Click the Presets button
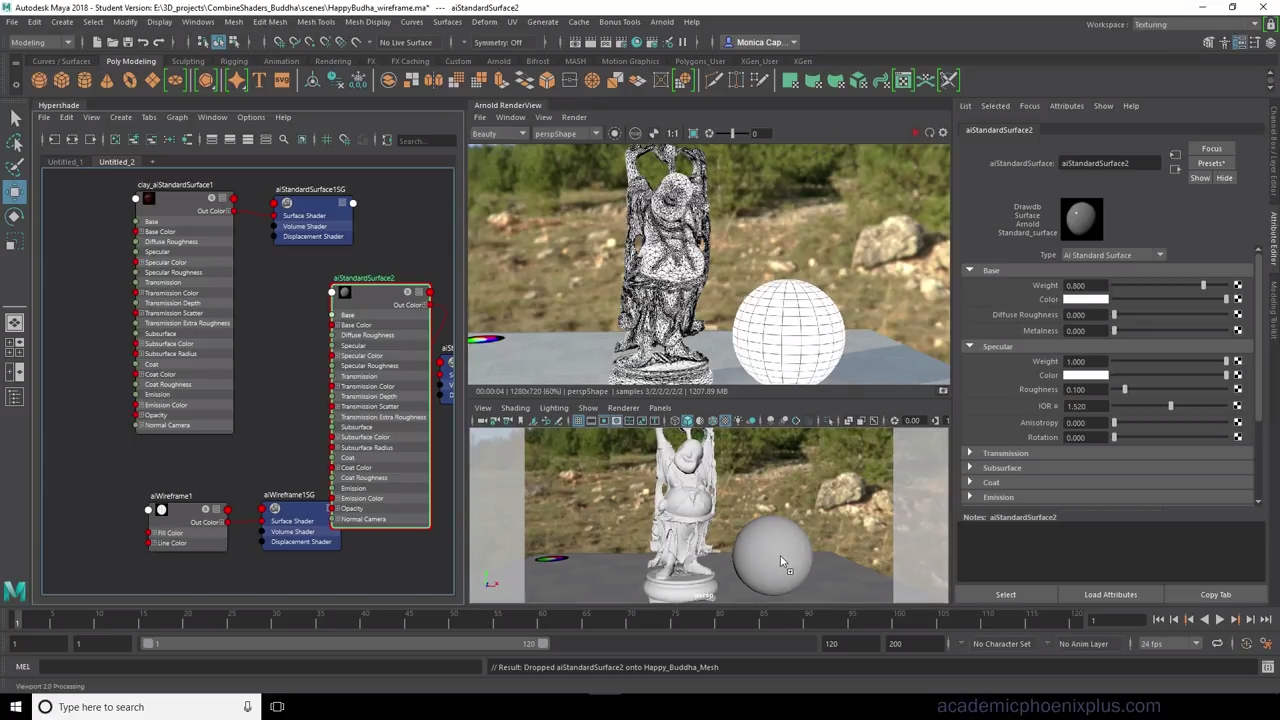 tap(1211, 163)
